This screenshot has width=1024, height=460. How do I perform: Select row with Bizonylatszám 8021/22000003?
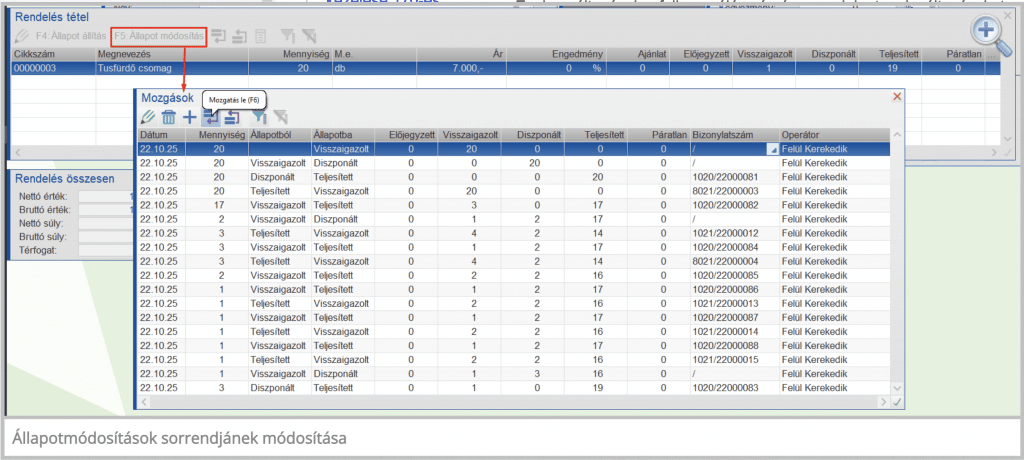pos(515,190)
